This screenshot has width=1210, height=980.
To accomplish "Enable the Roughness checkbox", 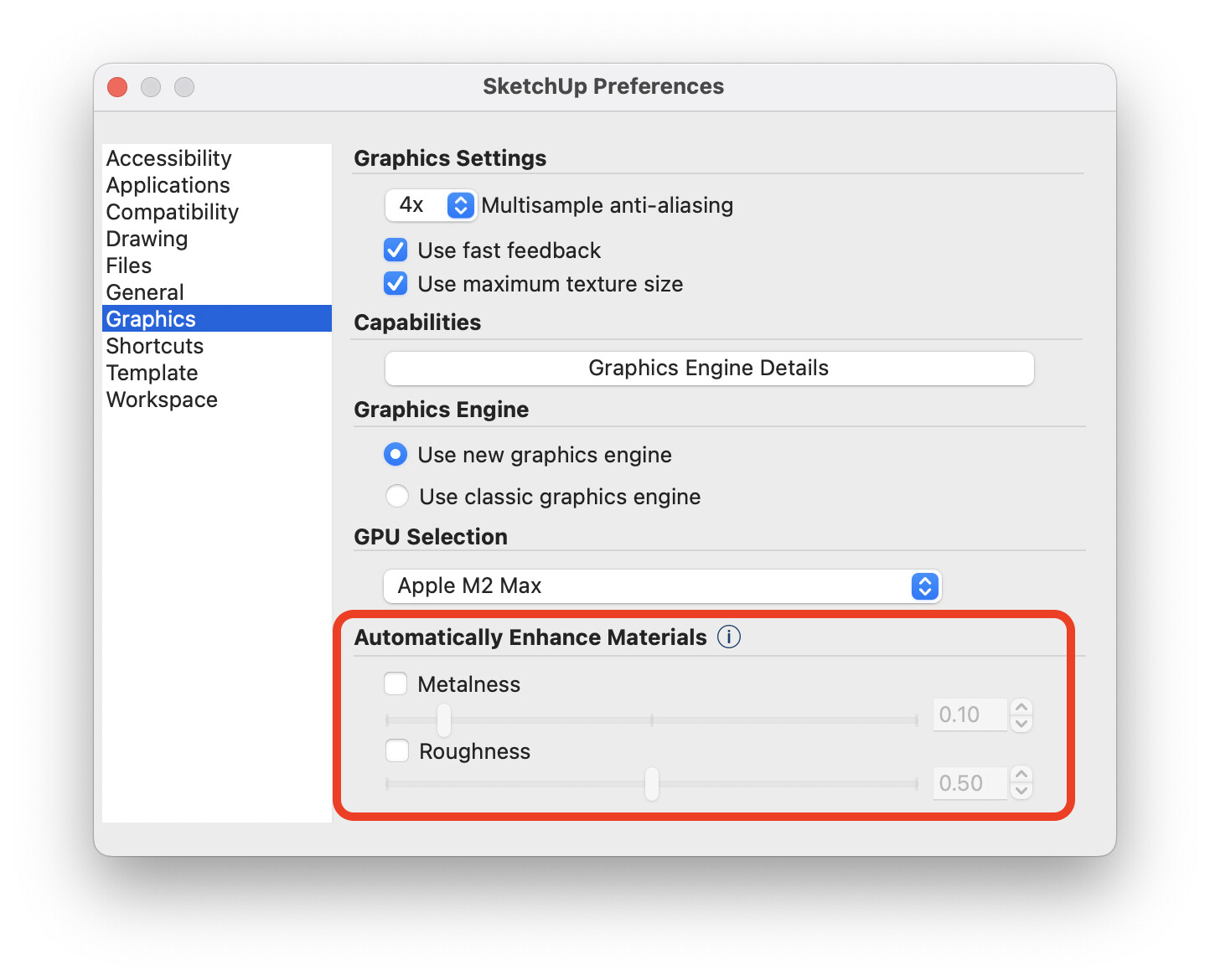I will [396, 751].
